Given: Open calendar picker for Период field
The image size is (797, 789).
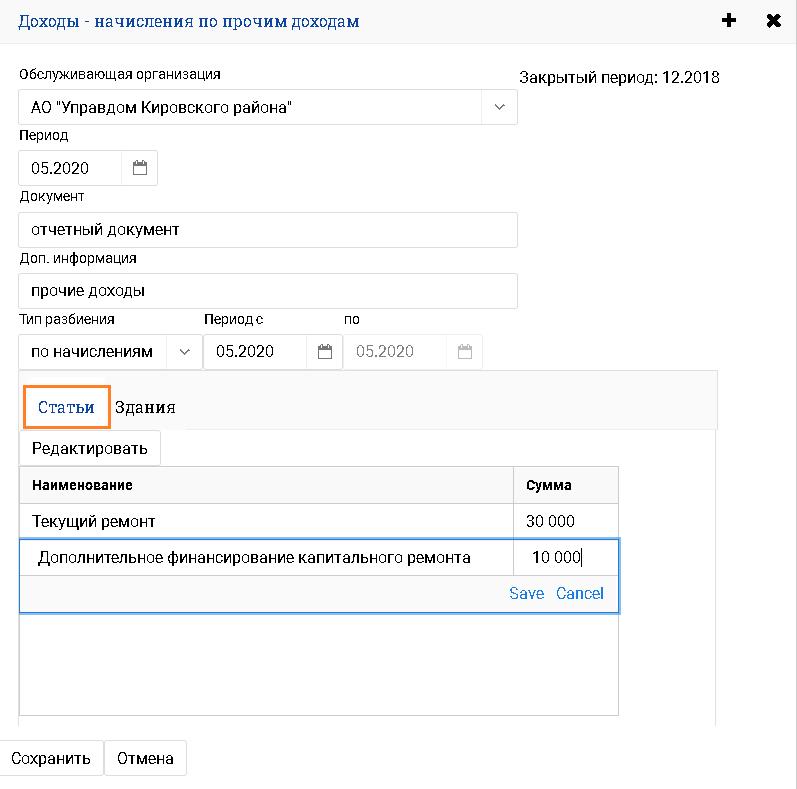Looking at the screenshot, I should [140, 168].
